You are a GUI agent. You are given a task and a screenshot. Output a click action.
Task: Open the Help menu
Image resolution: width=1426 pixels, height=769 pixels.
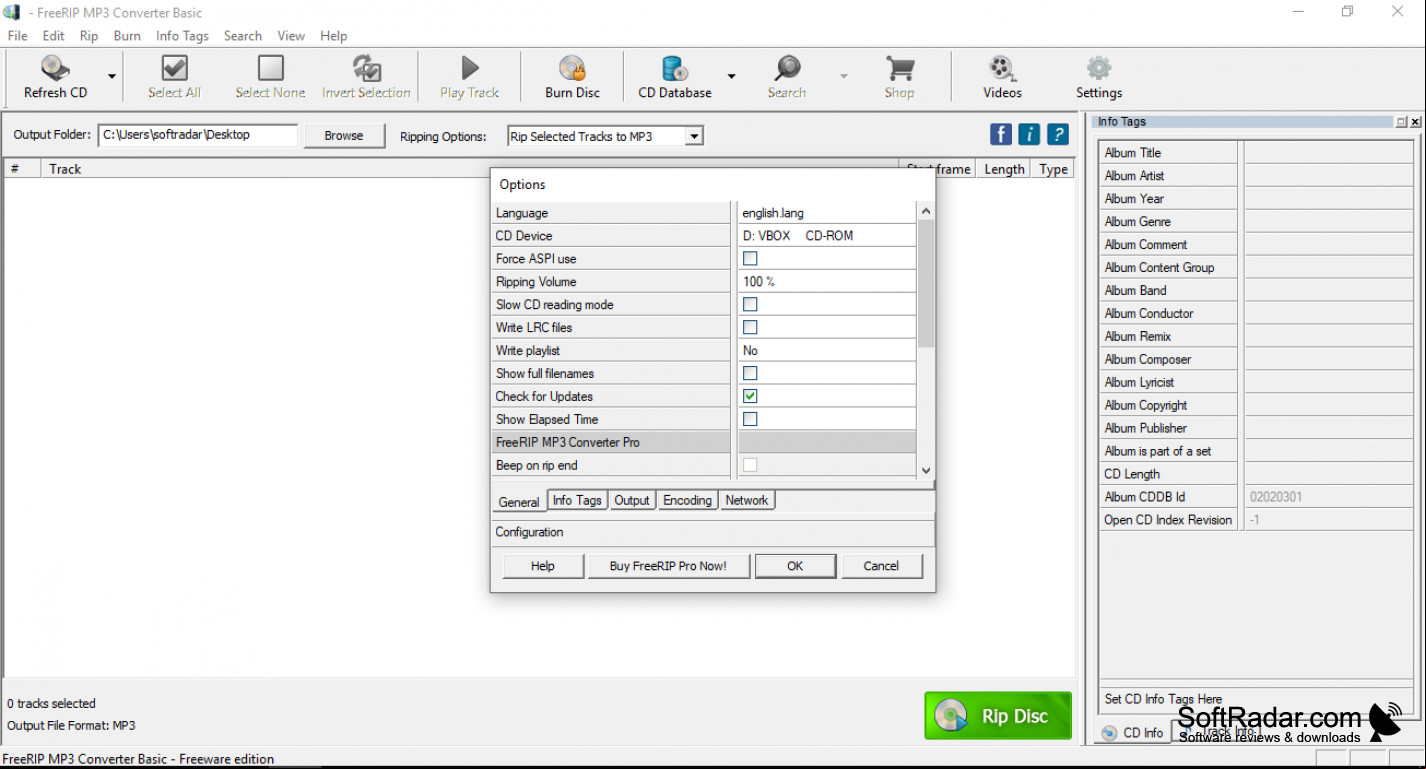coord(333,35)
